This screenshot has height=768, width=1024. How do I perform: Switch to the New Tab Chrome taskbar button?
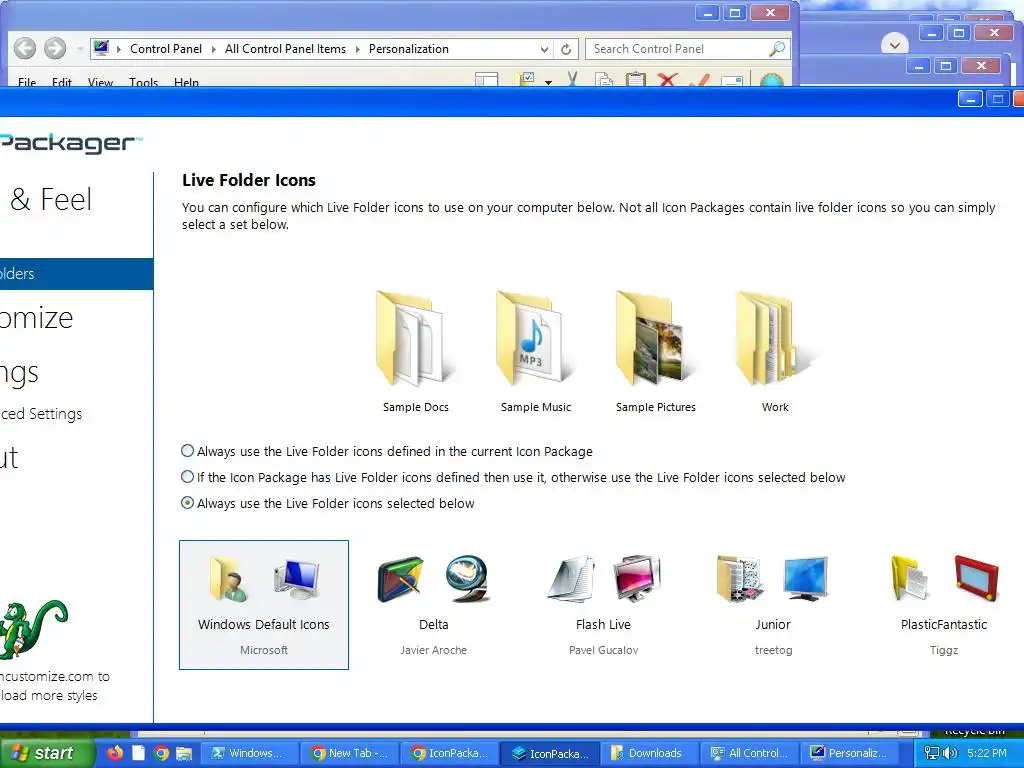pyautogui.click(x=351, y=753)
